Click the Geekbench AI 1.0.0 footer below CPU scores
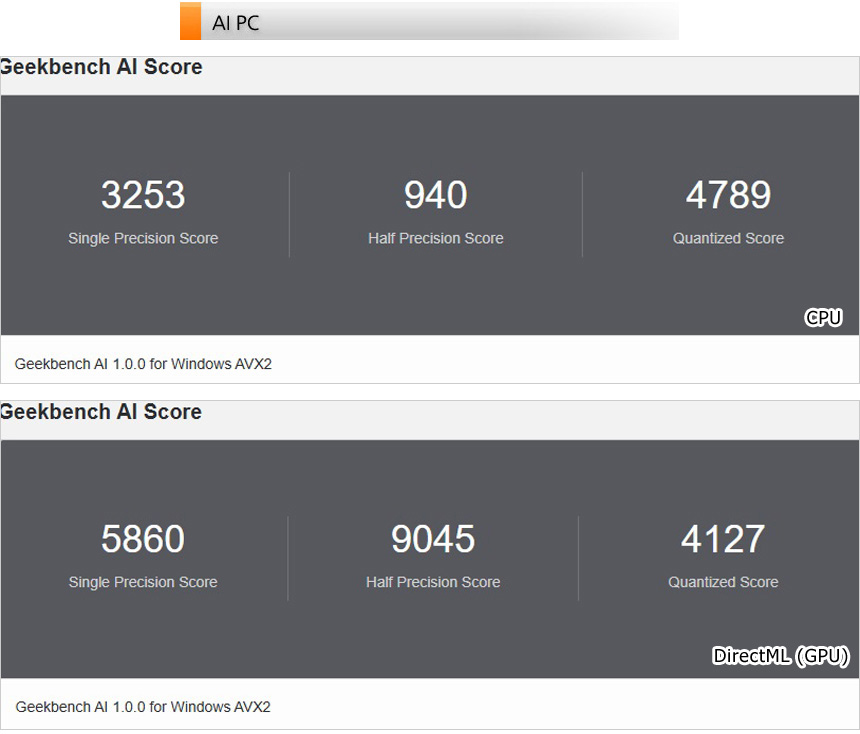 tap(143, 364)
